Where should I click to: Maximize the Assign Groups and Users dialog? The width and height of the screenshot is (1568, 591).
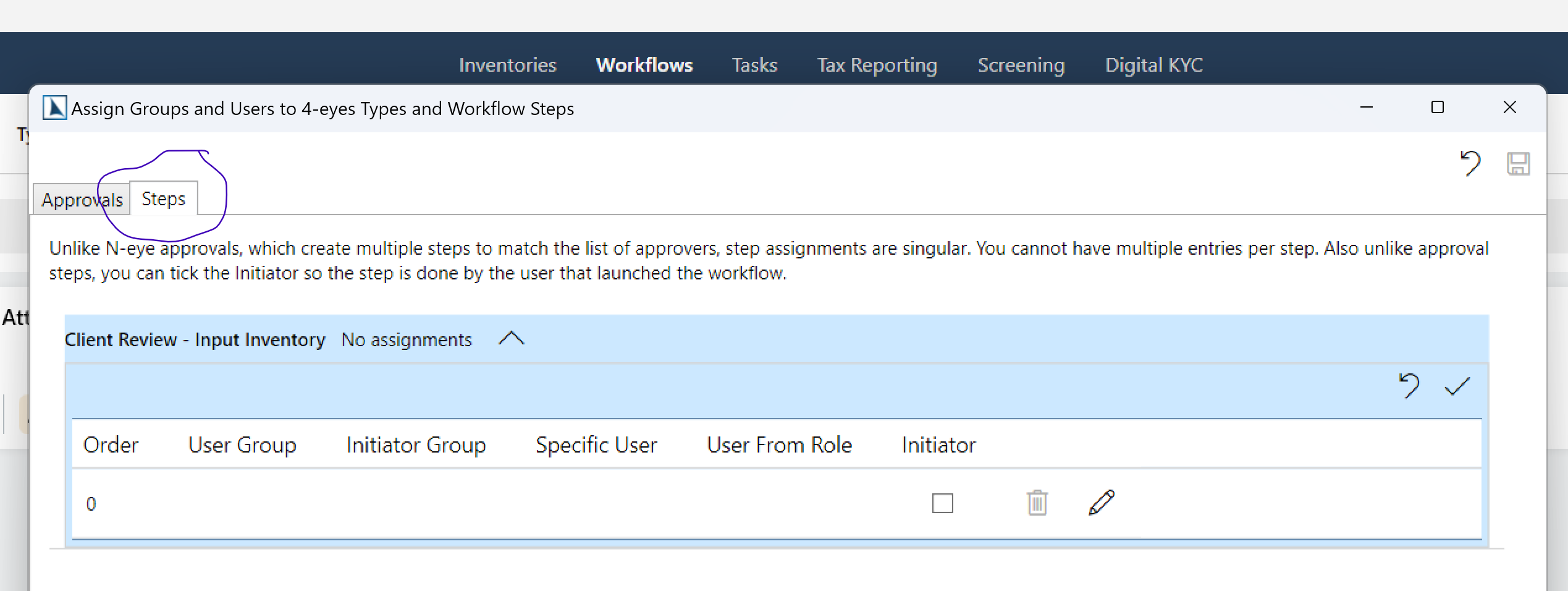1438,108
